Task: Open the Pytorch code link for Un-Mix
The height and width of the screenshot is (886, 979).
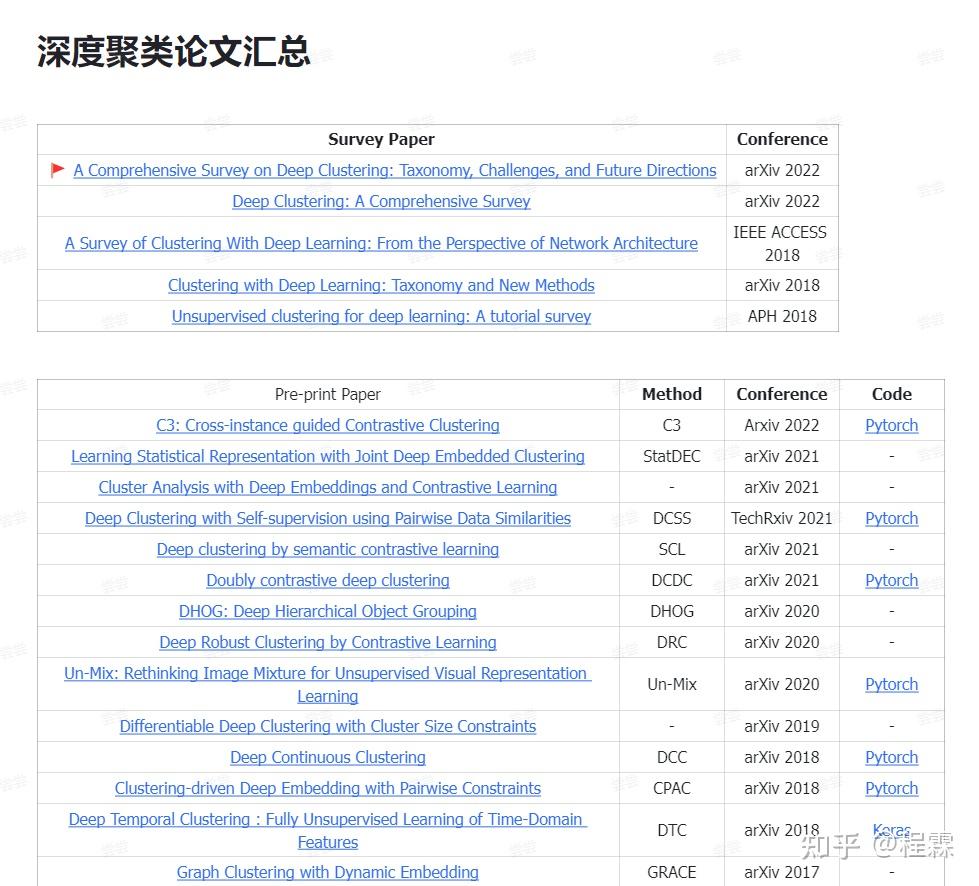Action: click(892, 685)
